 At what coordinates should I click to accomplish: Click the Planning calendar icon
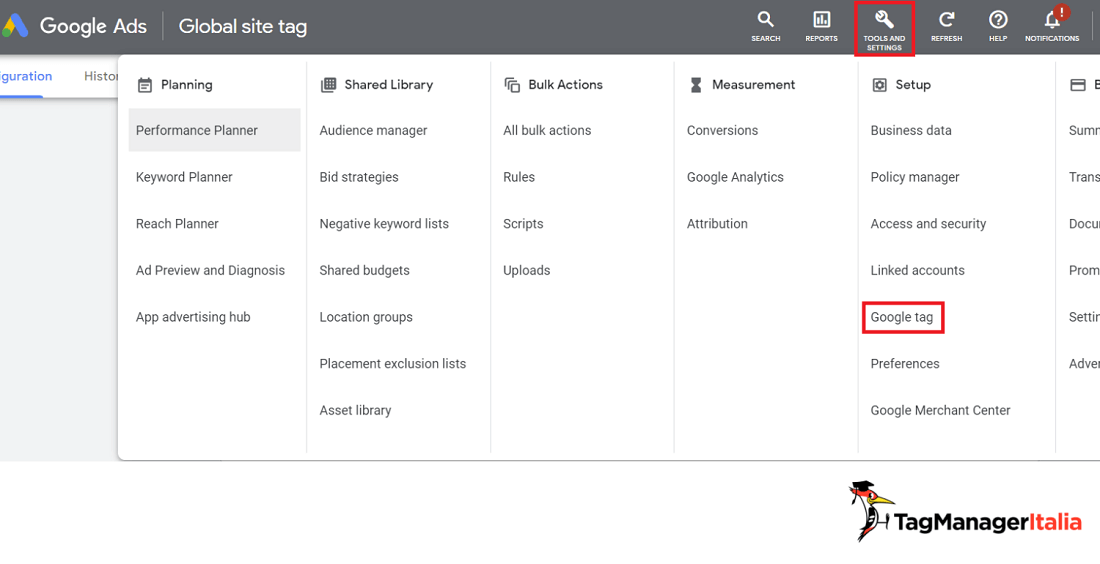[145, 85]
